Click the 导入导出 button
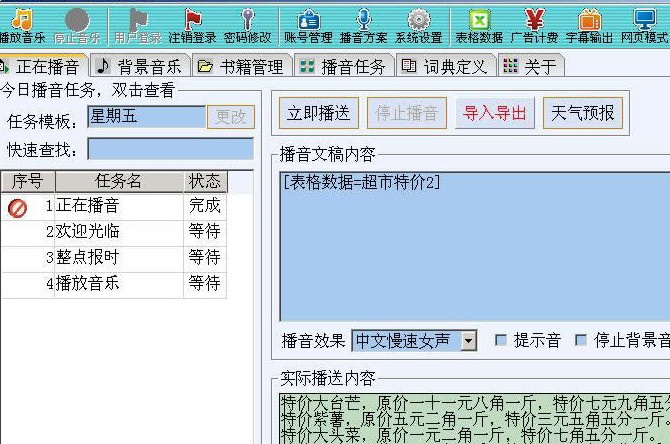The width and height of the screenshot is (670, 444). (495, 113)
